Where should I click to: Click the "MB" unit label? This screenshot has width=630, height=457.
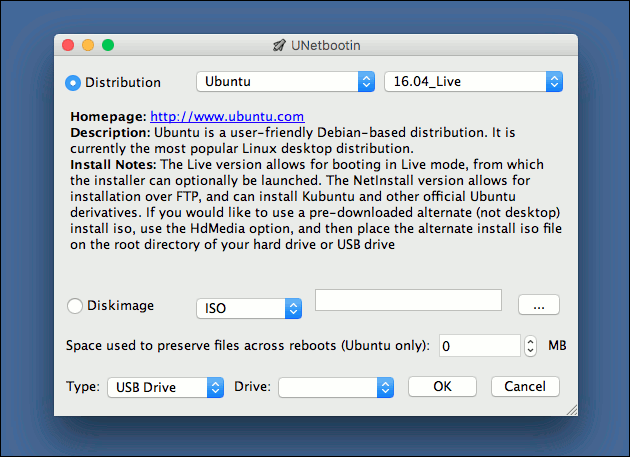tap(557, 345)
